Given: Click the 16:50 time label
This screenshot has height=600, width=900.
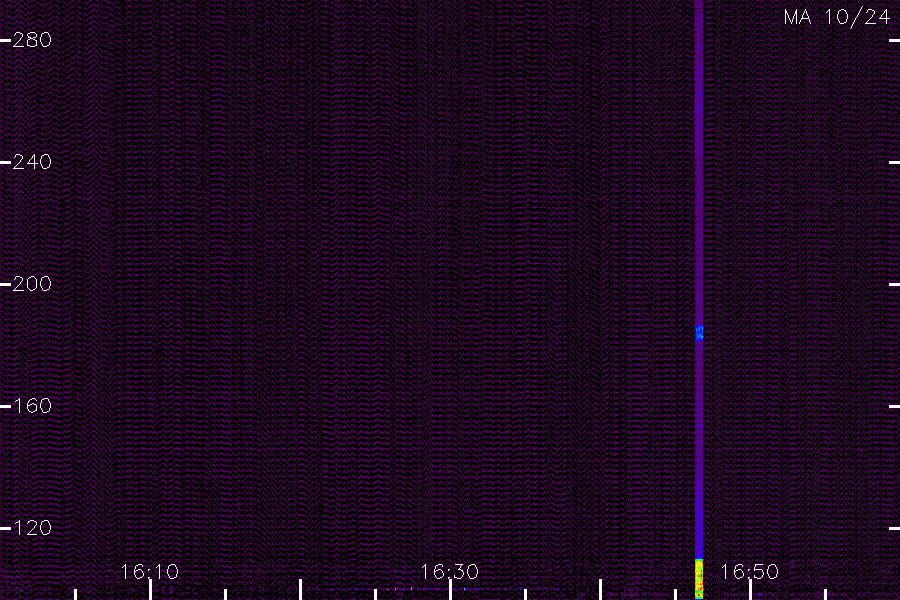Looking at the screenshot, I should tap(749, 572).
